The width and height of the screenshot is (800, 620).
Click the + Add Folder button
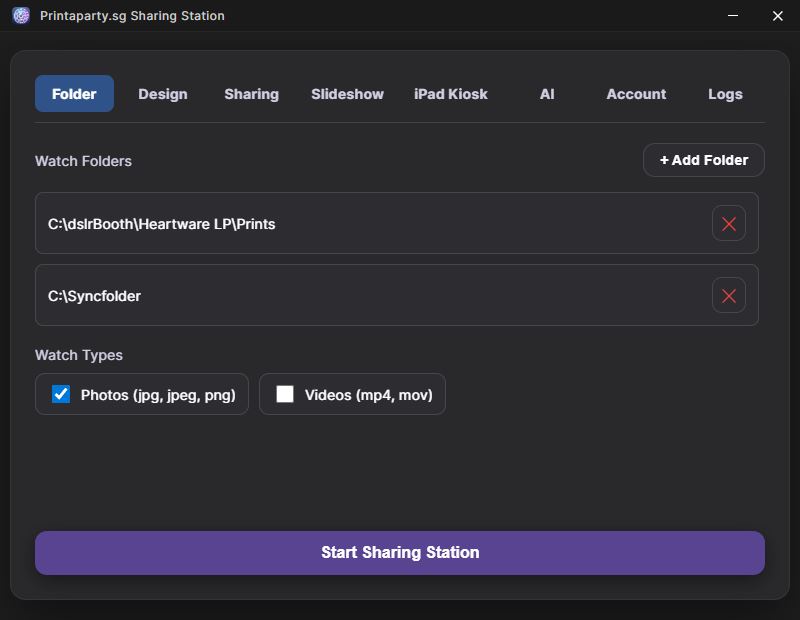(x=703, y=160)
